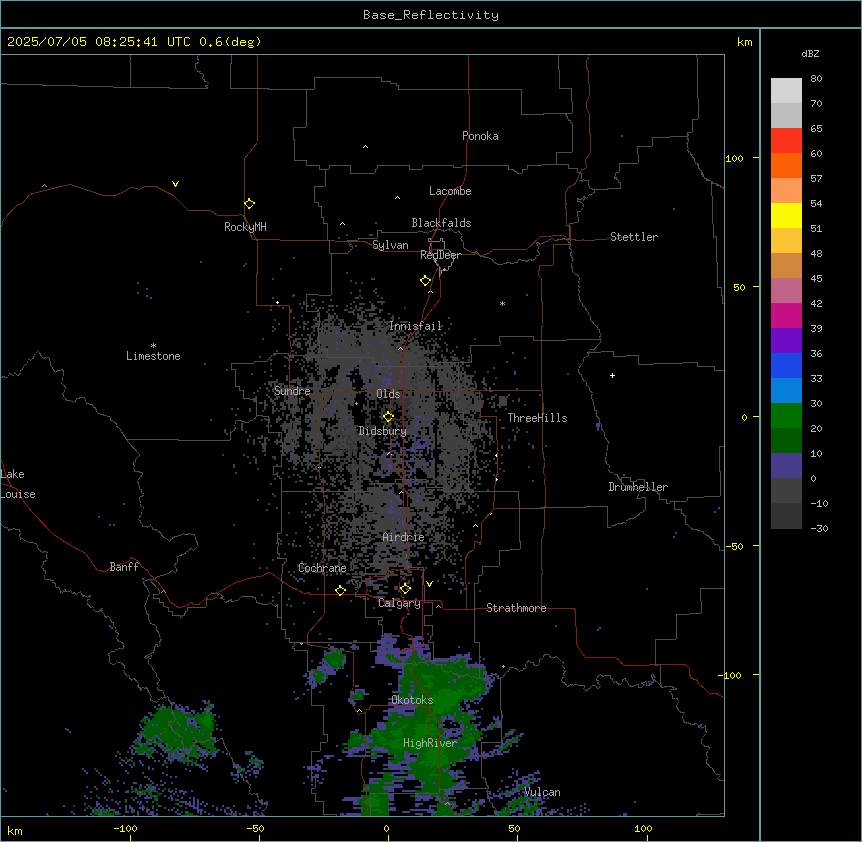
Task: Click the blue 36 dBZ legend swatch
Action: (x=786, y=365)
